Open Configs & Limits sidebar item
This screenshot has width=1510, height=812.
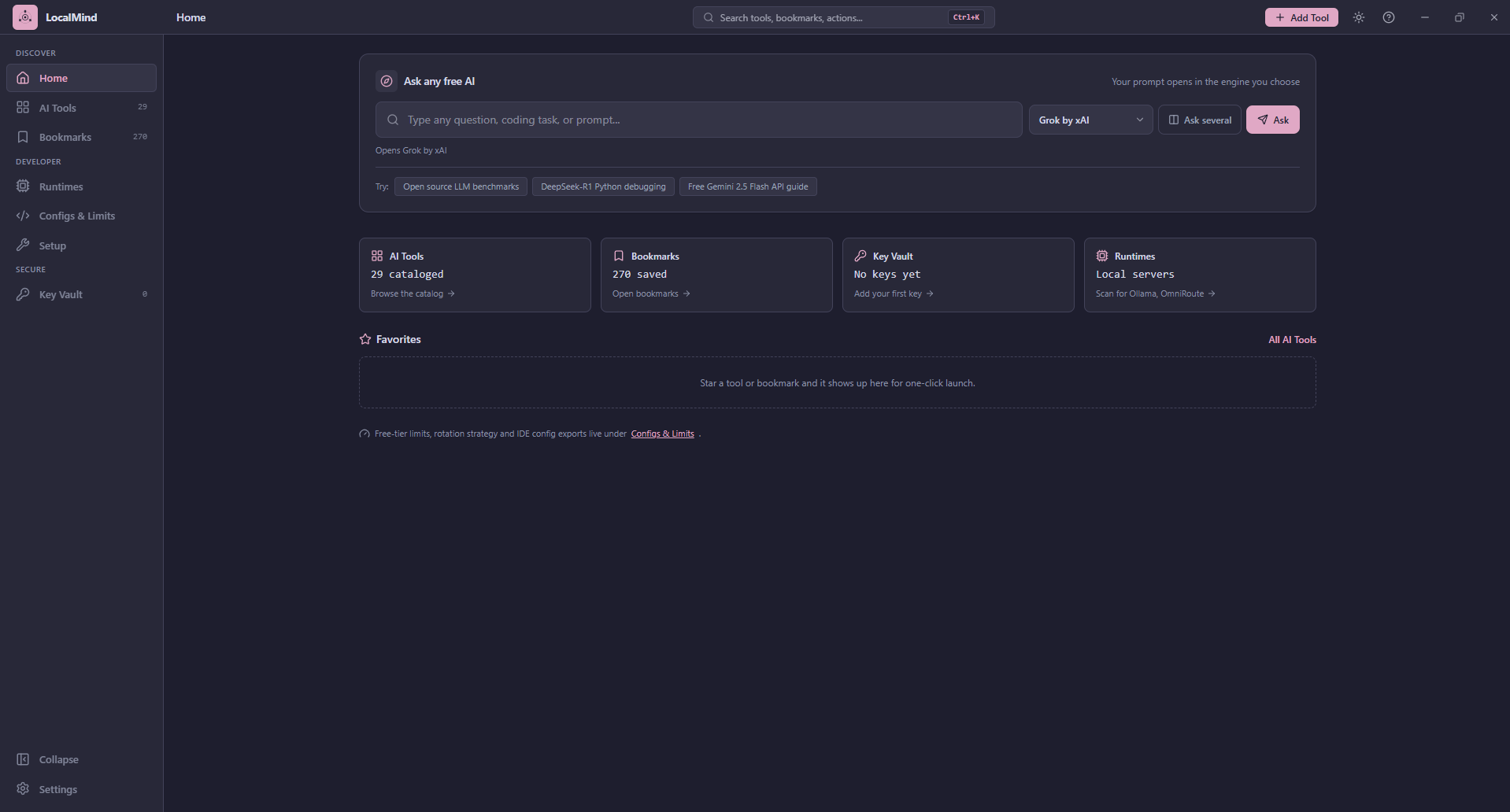pos(81,216)
